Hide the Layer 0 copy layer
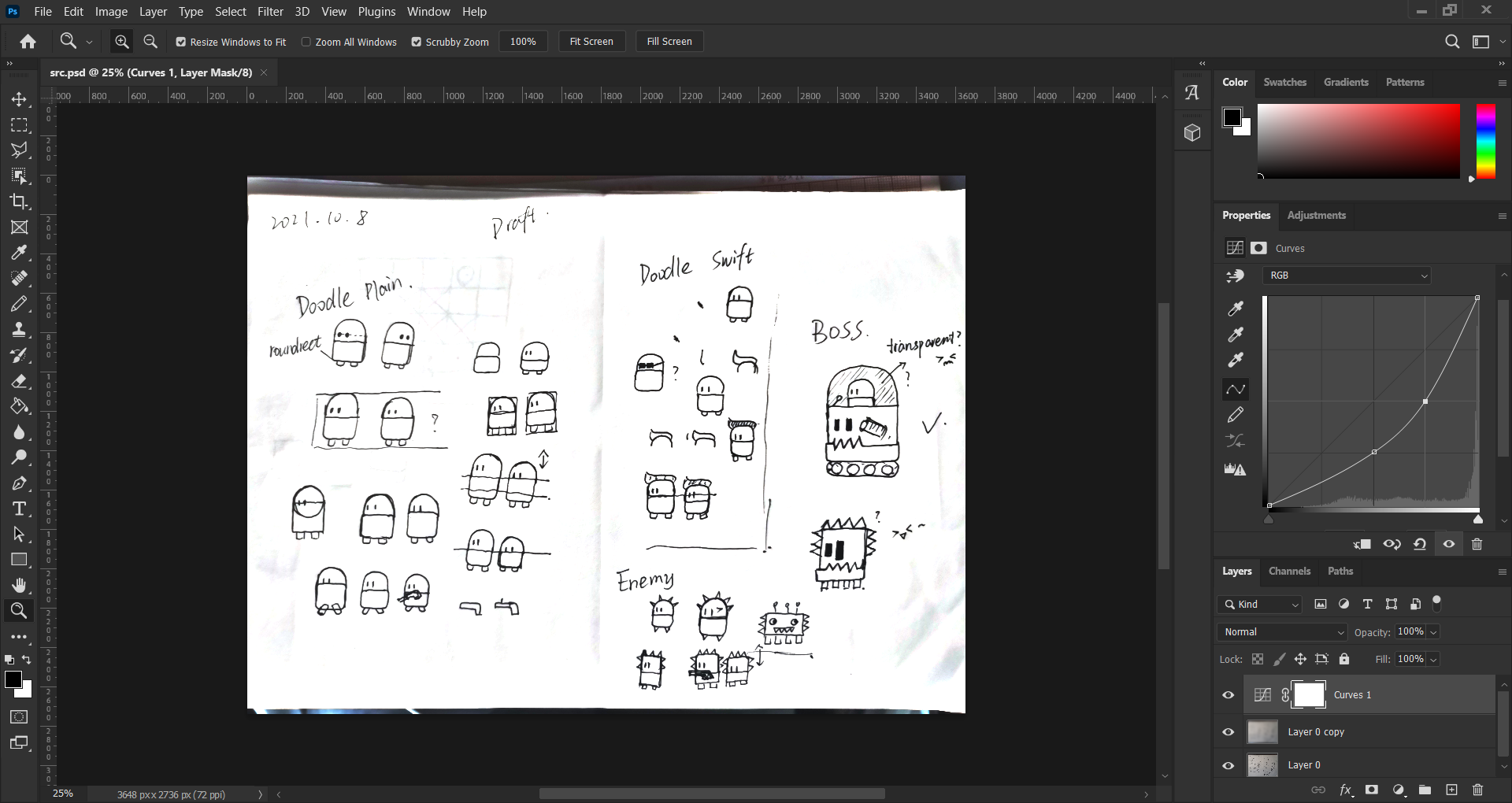 pyautogui.click(x=1228, y=732)
